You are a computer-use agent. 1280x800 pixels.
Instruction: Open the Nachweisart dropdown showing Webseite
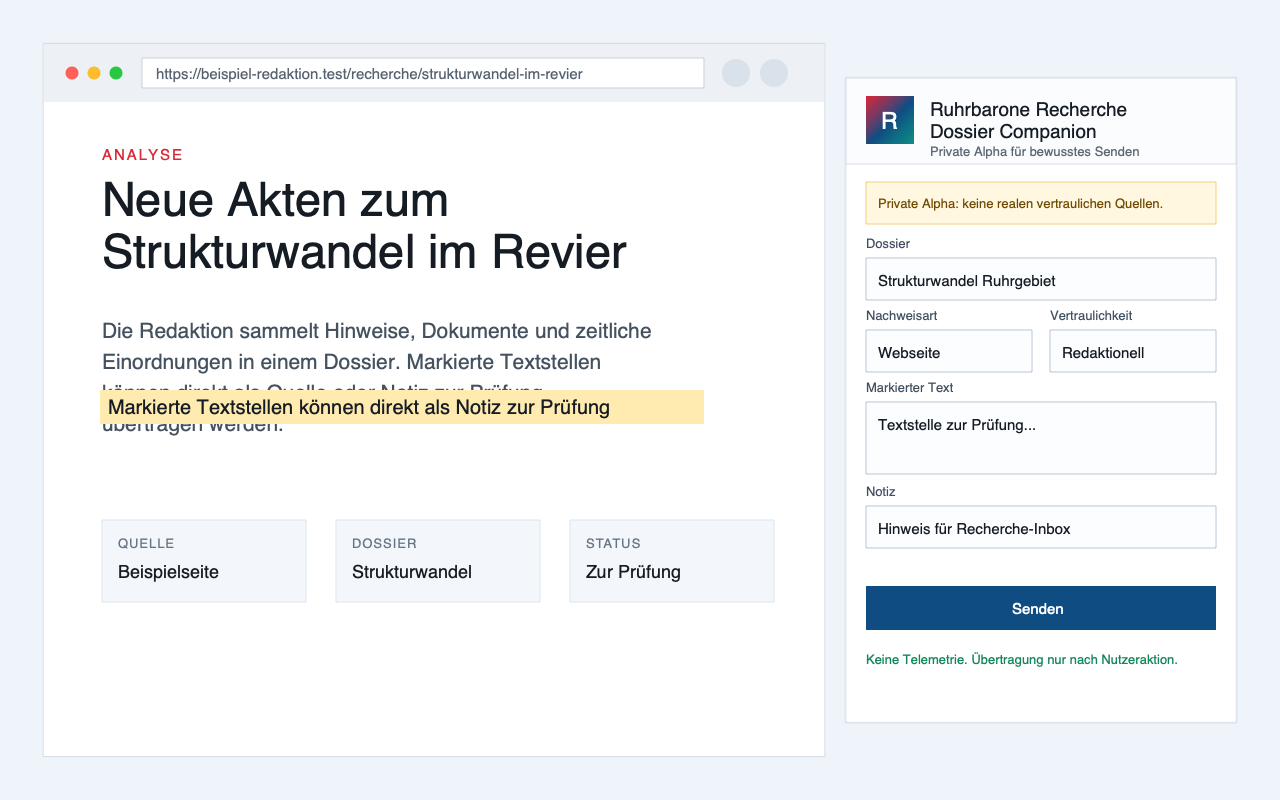pyautogui.click(x=949, y=351)
